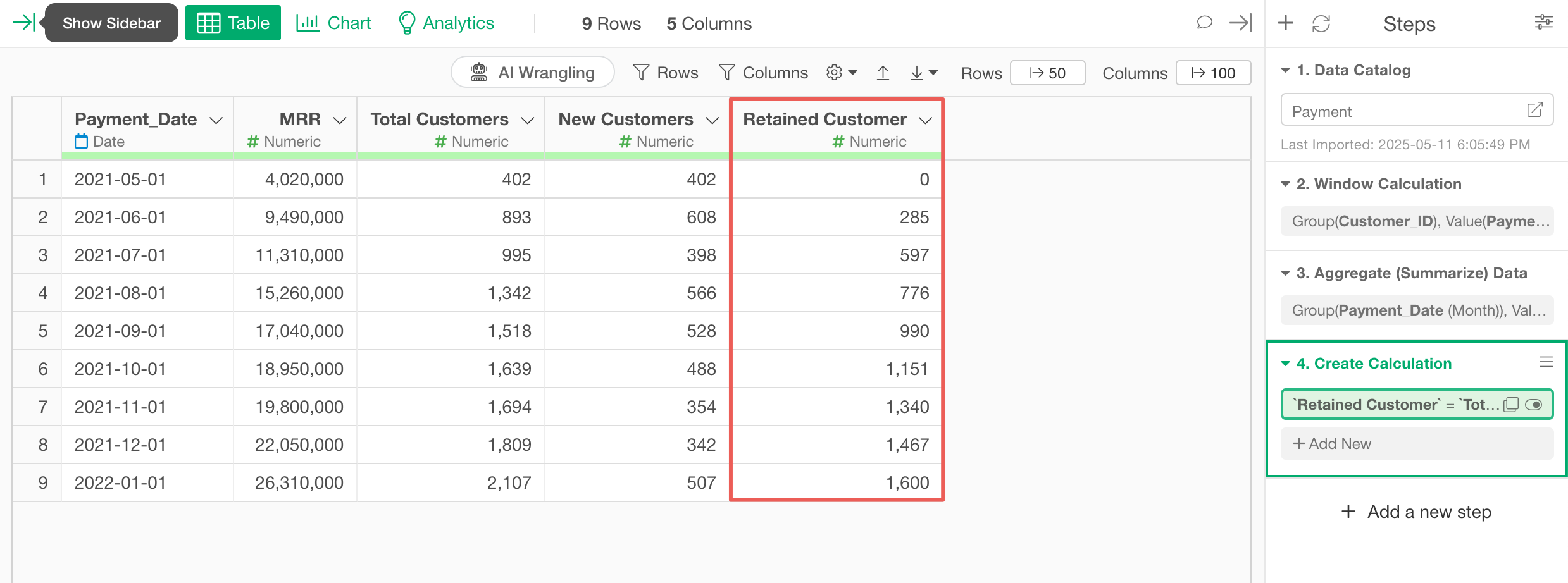The height and width of the screenshot is (583, 1568).
Task: Select MRR cell 26,310,000
Action: 296,482
